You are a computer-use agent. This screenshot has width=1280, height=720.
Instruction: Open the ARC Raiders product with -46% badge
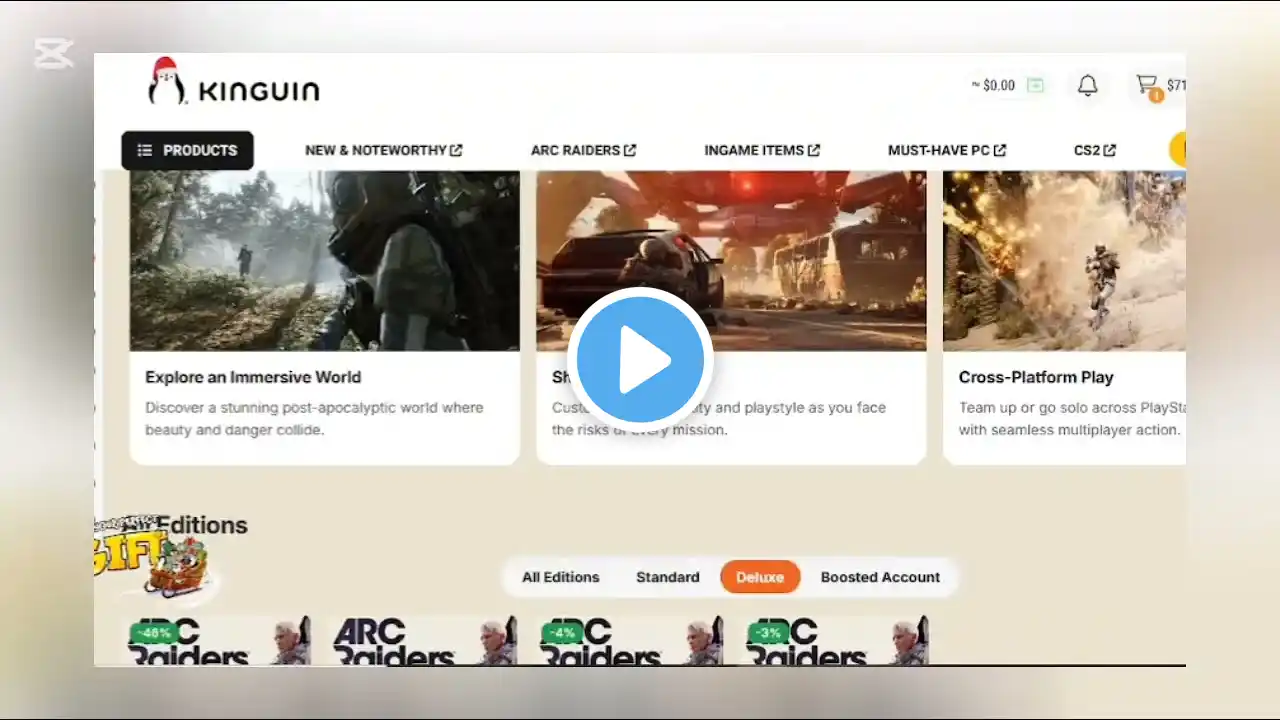(x=218, y=640)
